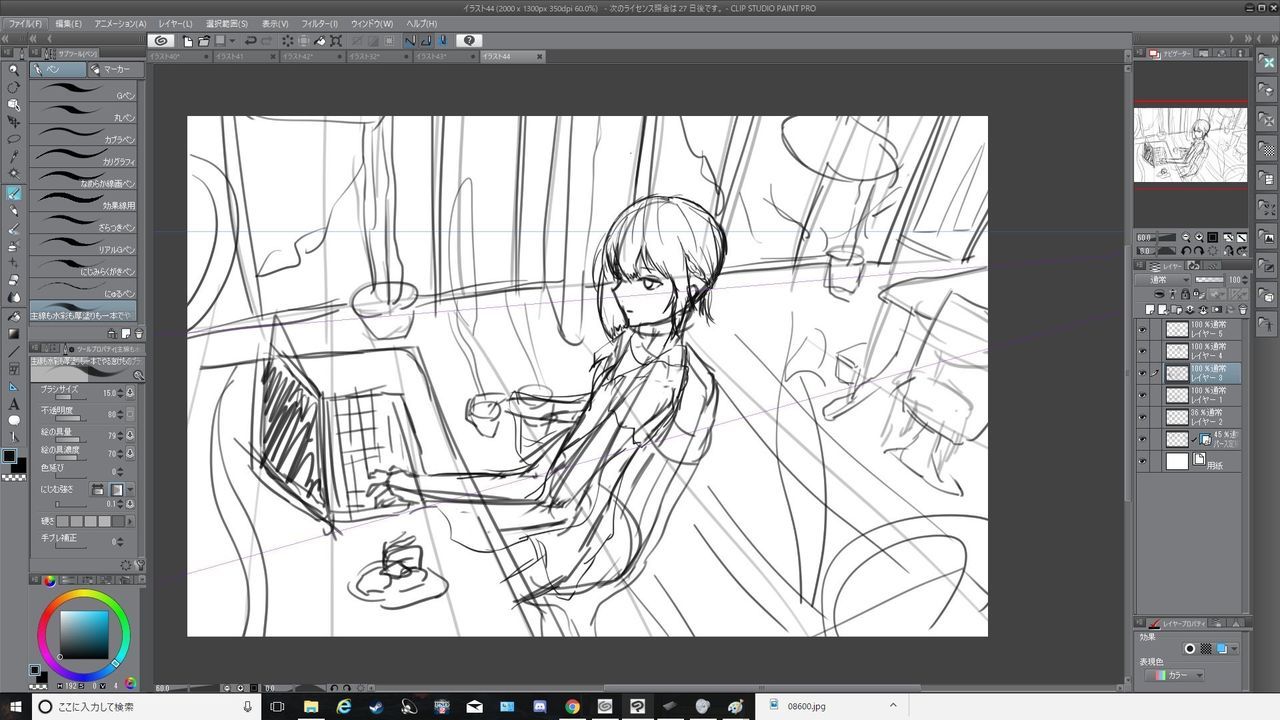Open the 編集(E) menu
Image resolution: width=1280 pixels, height=720 pixels.
click(x=70, y=23)
